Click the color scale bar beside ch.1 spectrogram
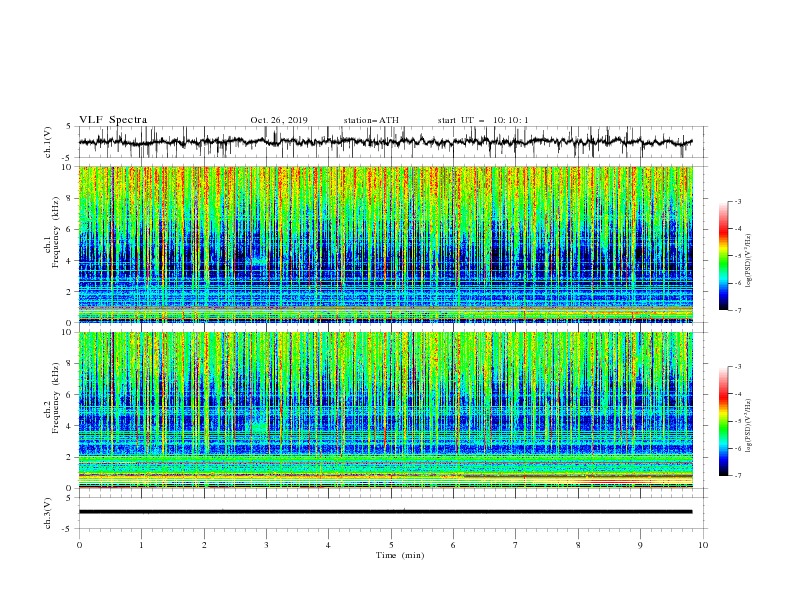Viewport: 792px width, 612px height. coord(724,256)
